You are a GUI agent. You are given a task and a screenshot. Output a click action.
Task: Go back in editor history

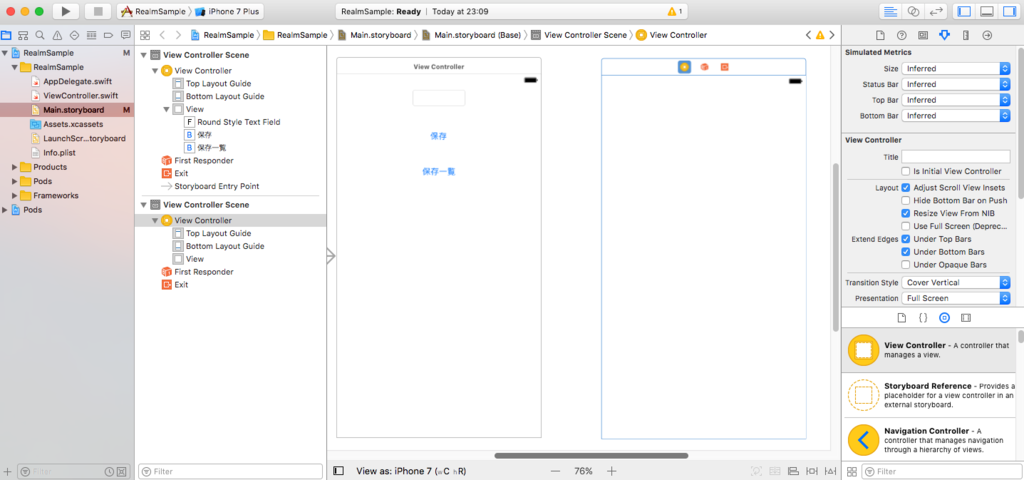coord(163,35)
